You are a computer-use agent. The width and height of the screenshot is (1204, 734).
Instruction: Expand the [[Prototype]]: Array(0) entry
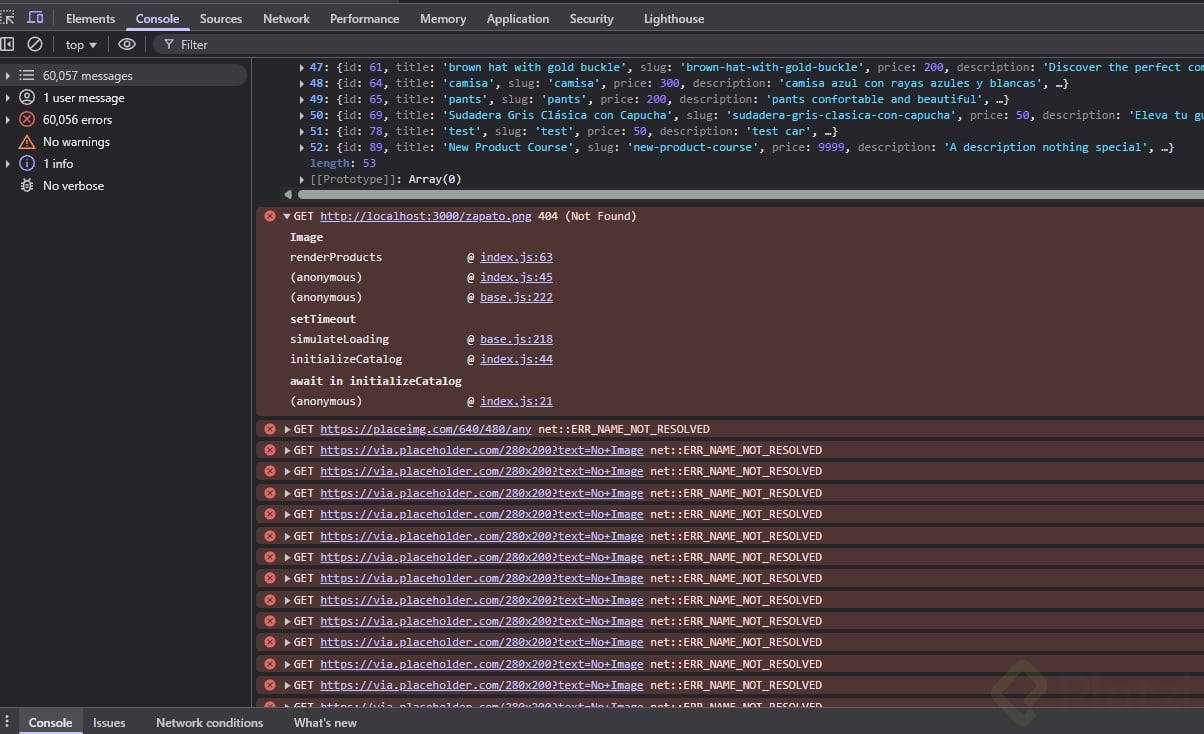pyautogui.click(x=303, y=180)
